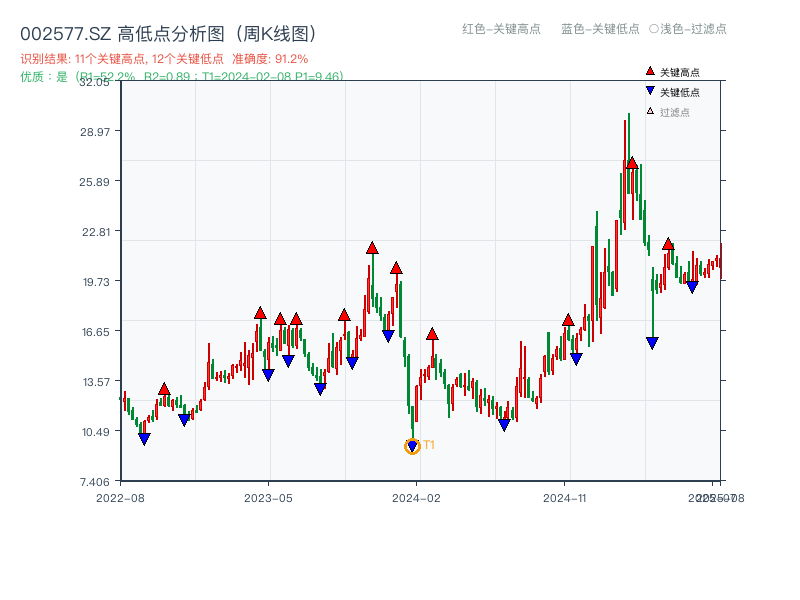Click the 关键低点 legend label
The width and height of the screenshot is (800, 600).
680,92
